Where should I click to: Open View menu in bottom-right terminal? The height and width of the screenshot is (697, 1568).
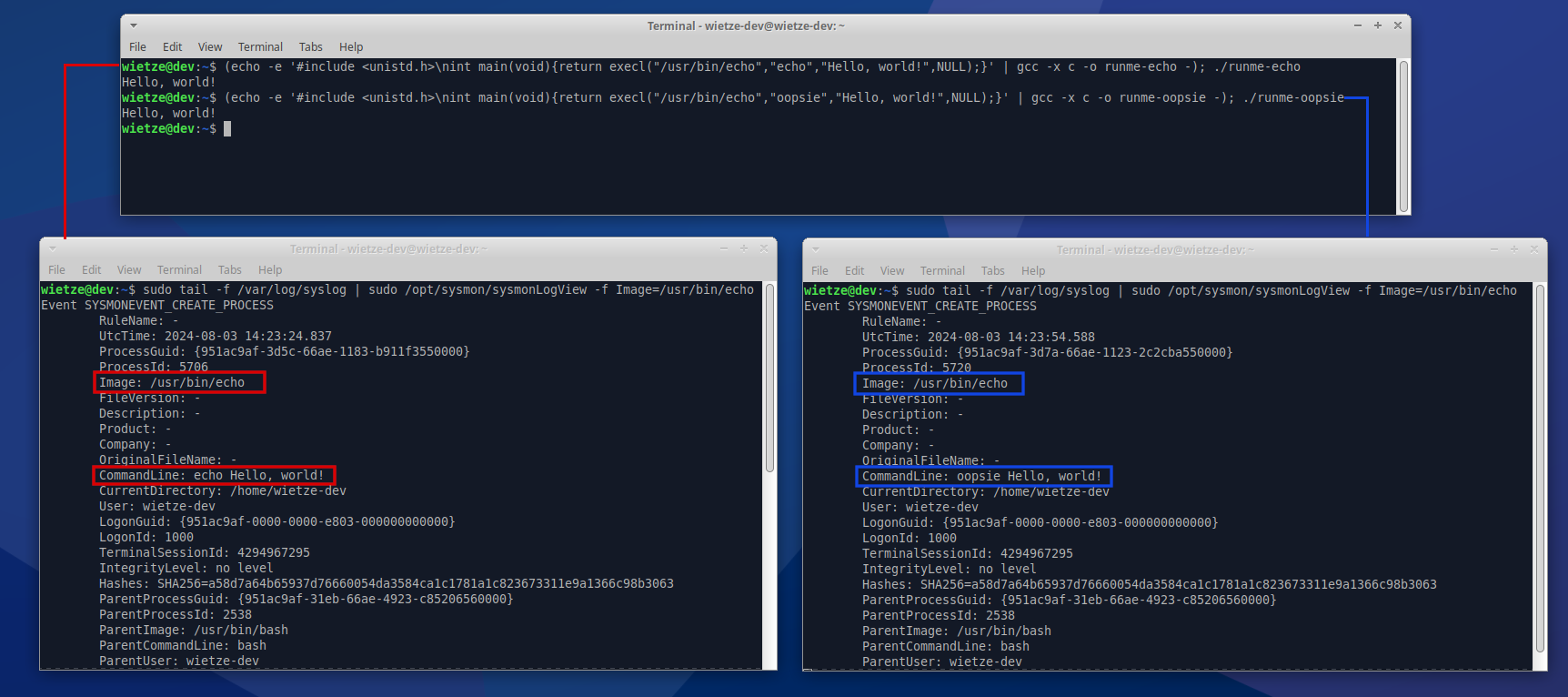(892, 271)
